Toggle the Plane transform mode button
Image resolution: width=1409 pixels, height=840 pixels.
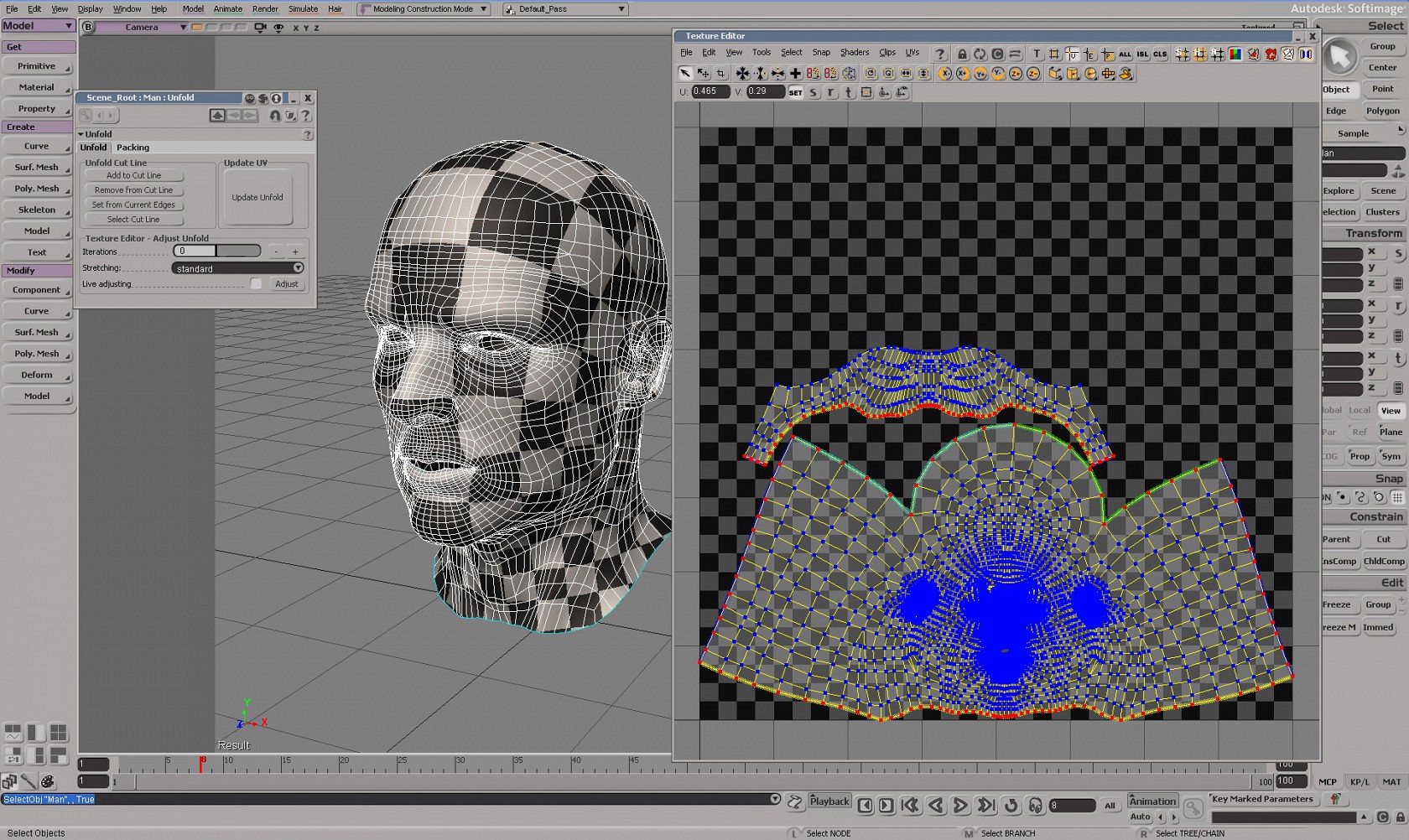[1391, 433]
